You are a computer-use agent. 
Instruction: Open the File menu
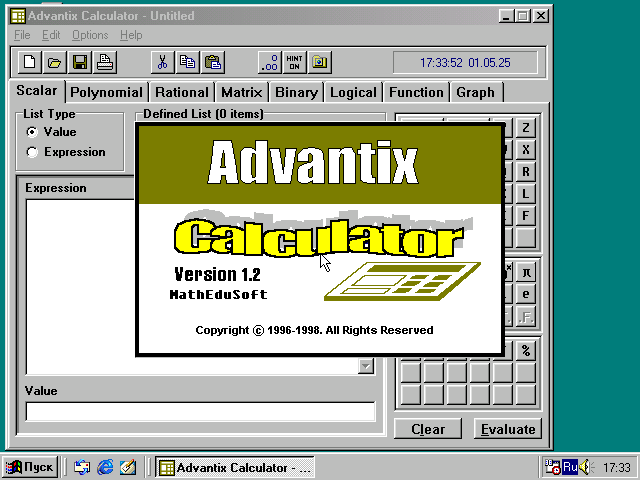click(22, 35)
